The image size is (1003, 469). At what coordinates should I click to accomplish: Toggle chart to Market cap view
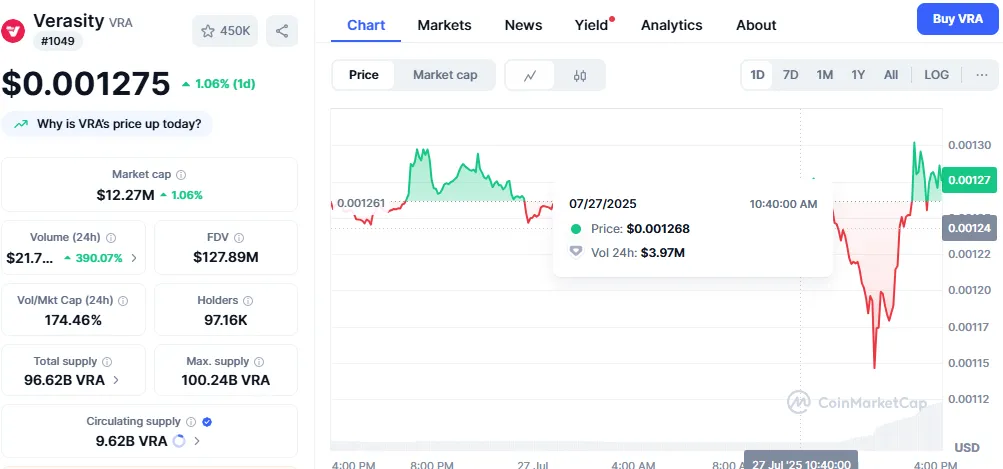[x=445, y=75]
